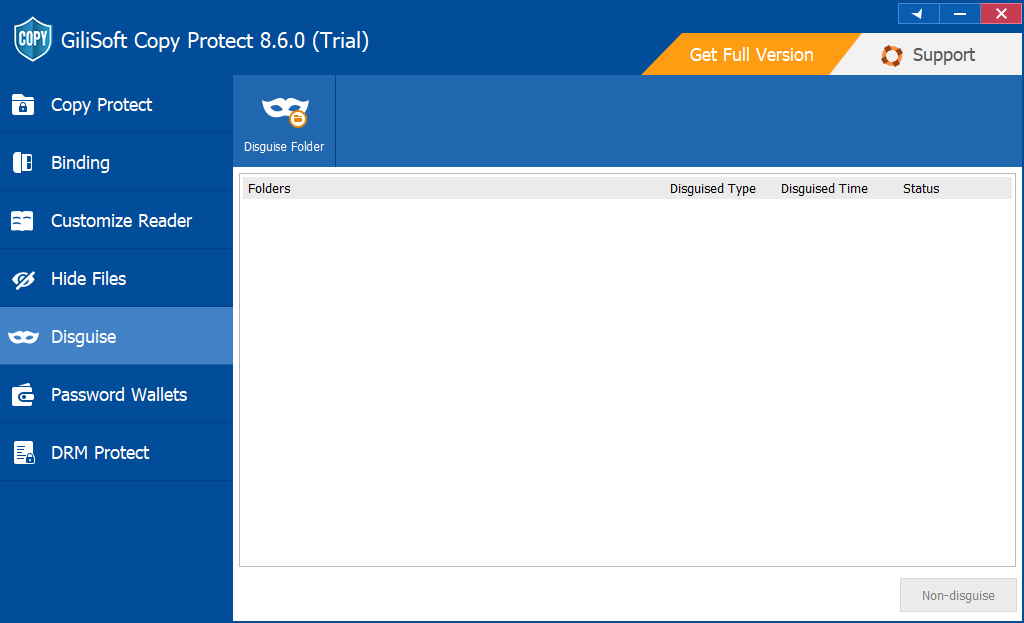Sort by the Disguised Time column header

(x=824, y=189)
